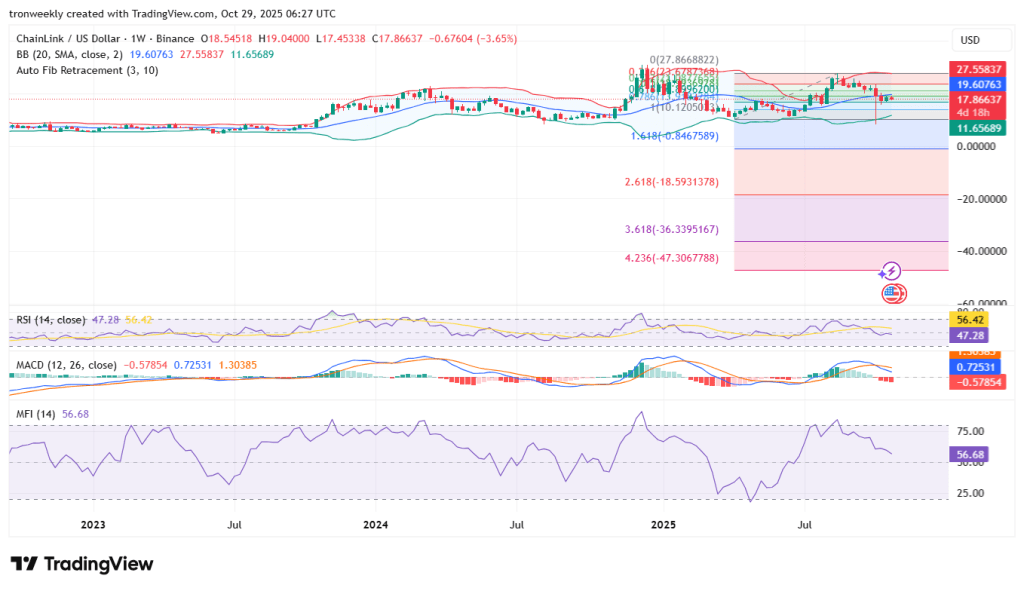The width and height of the screenshot is (1024, 591).
Task: Click the 4d 18h bar countdown label
Action: [x=973, y=112]
